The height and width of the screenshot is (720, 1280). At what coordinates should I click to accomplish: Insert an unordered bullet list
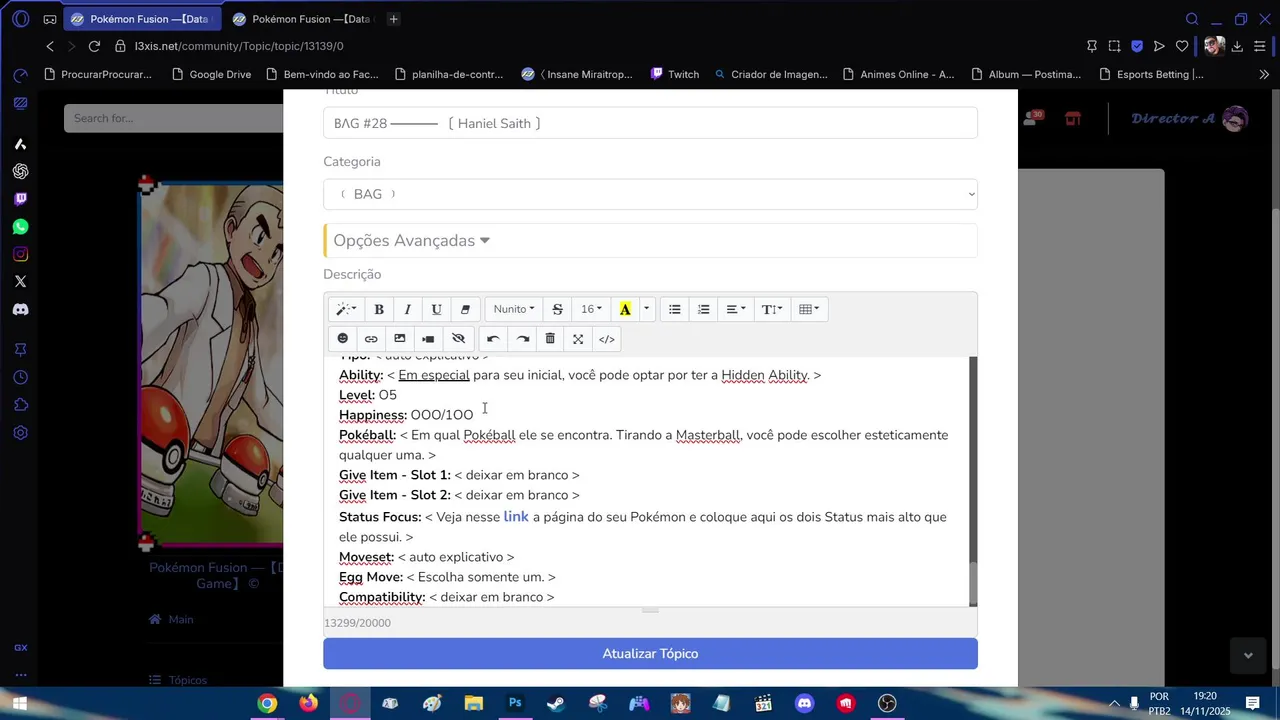[x=675, y=309]
